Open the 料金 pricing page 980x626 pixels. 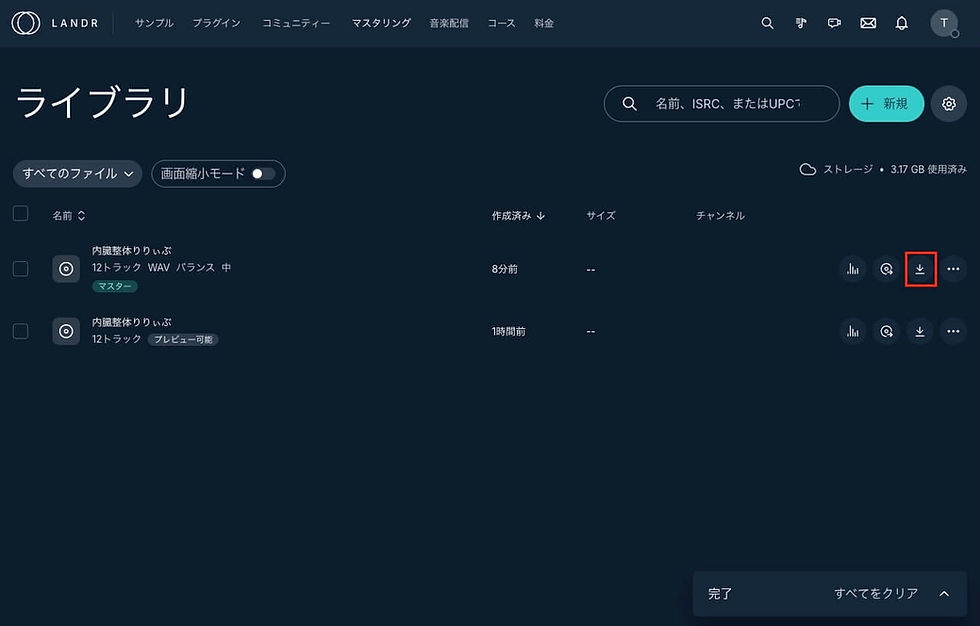544,23
